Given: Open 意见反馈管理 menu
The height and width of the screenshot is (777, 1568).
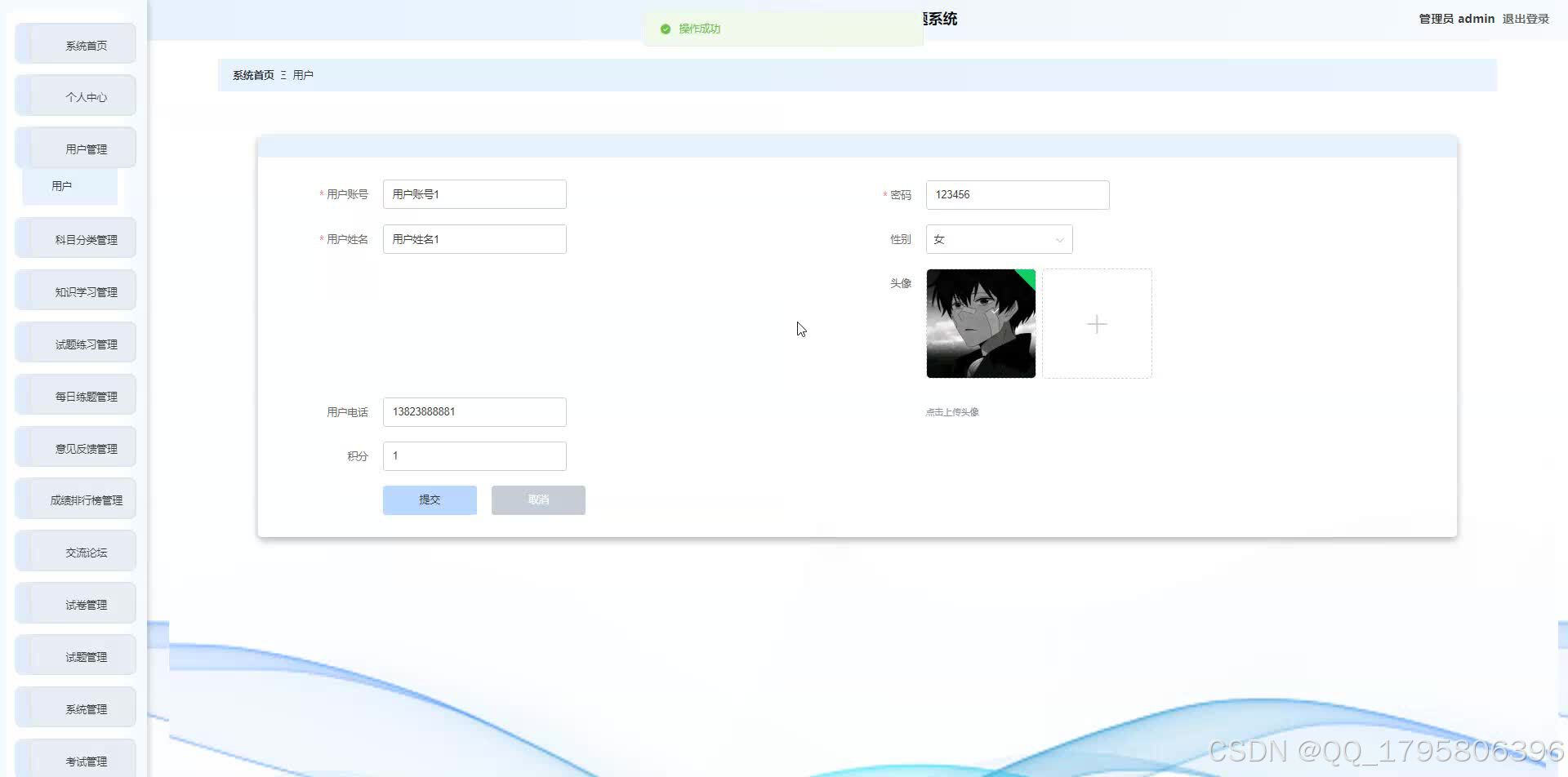Looking at the screenshot, I should [76, 448].
